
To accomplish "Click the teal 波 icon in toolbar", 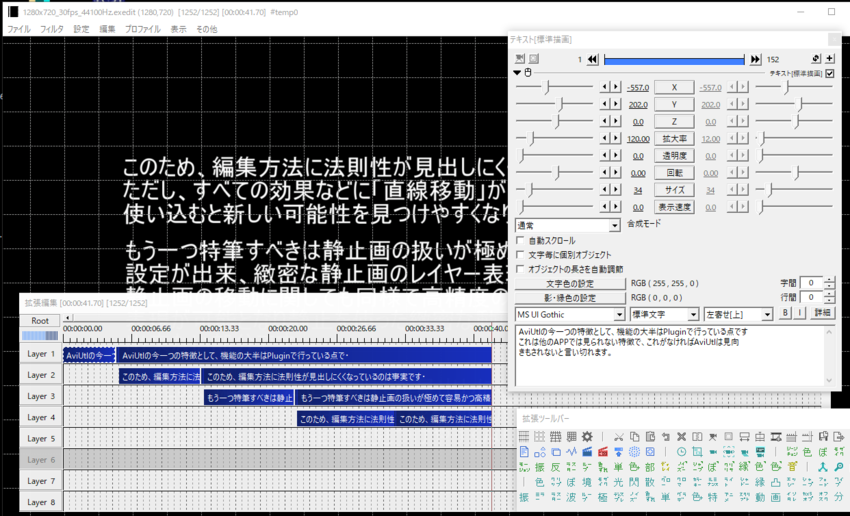I will [x=571, y=496].
